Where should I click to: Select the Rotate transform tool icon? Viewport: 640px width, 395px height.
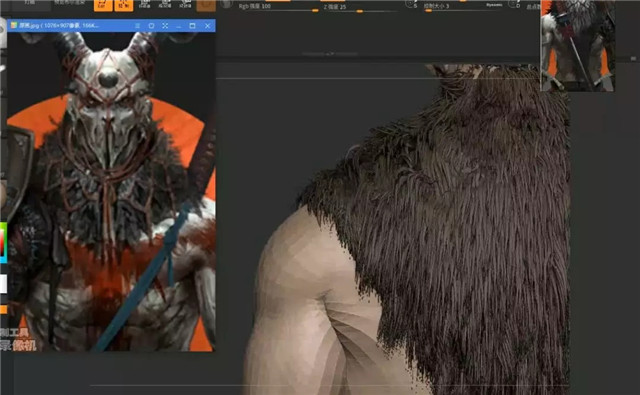[185, 4]
